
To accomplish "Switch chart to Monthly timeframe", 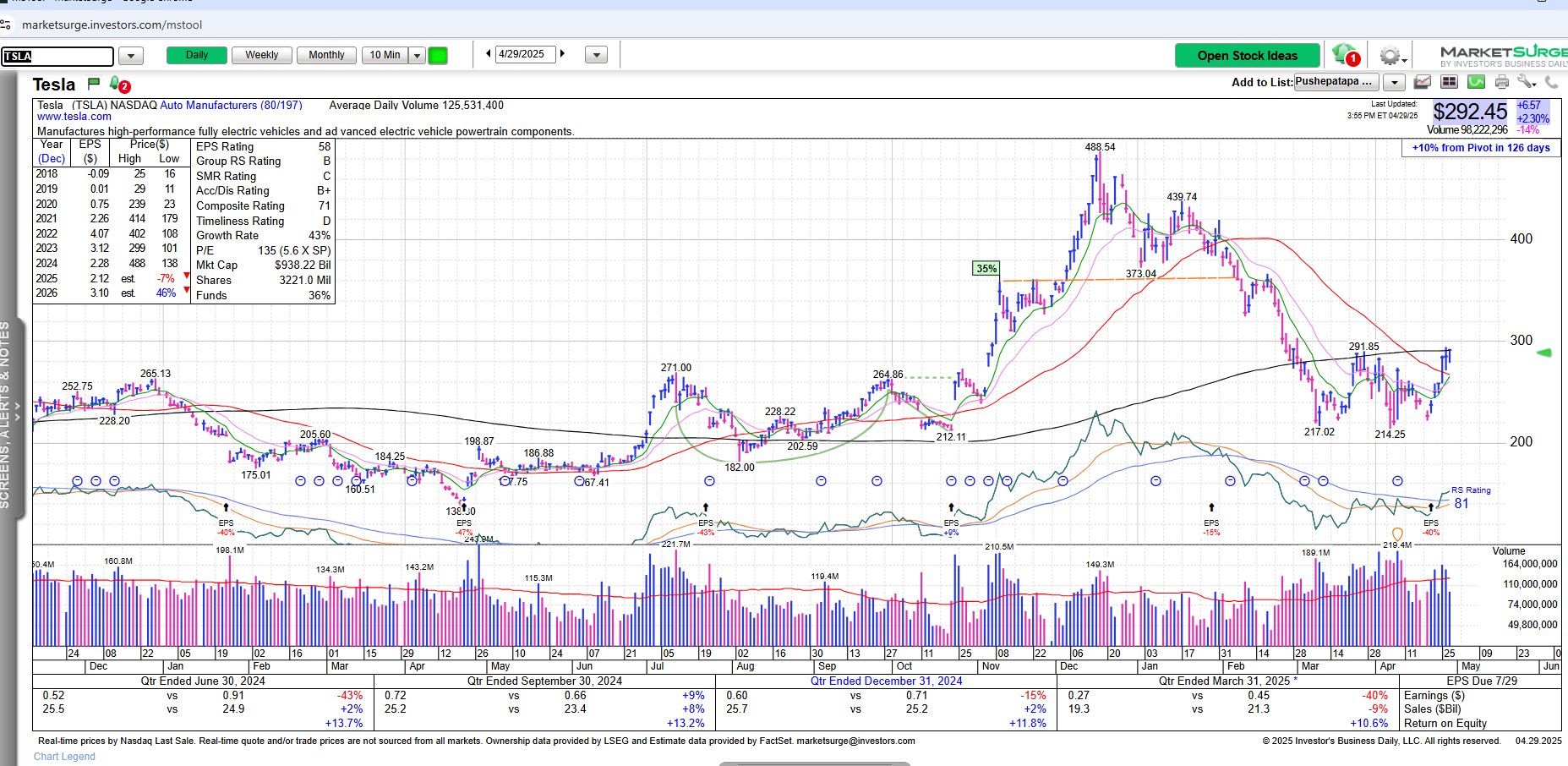I will (326, 55).
